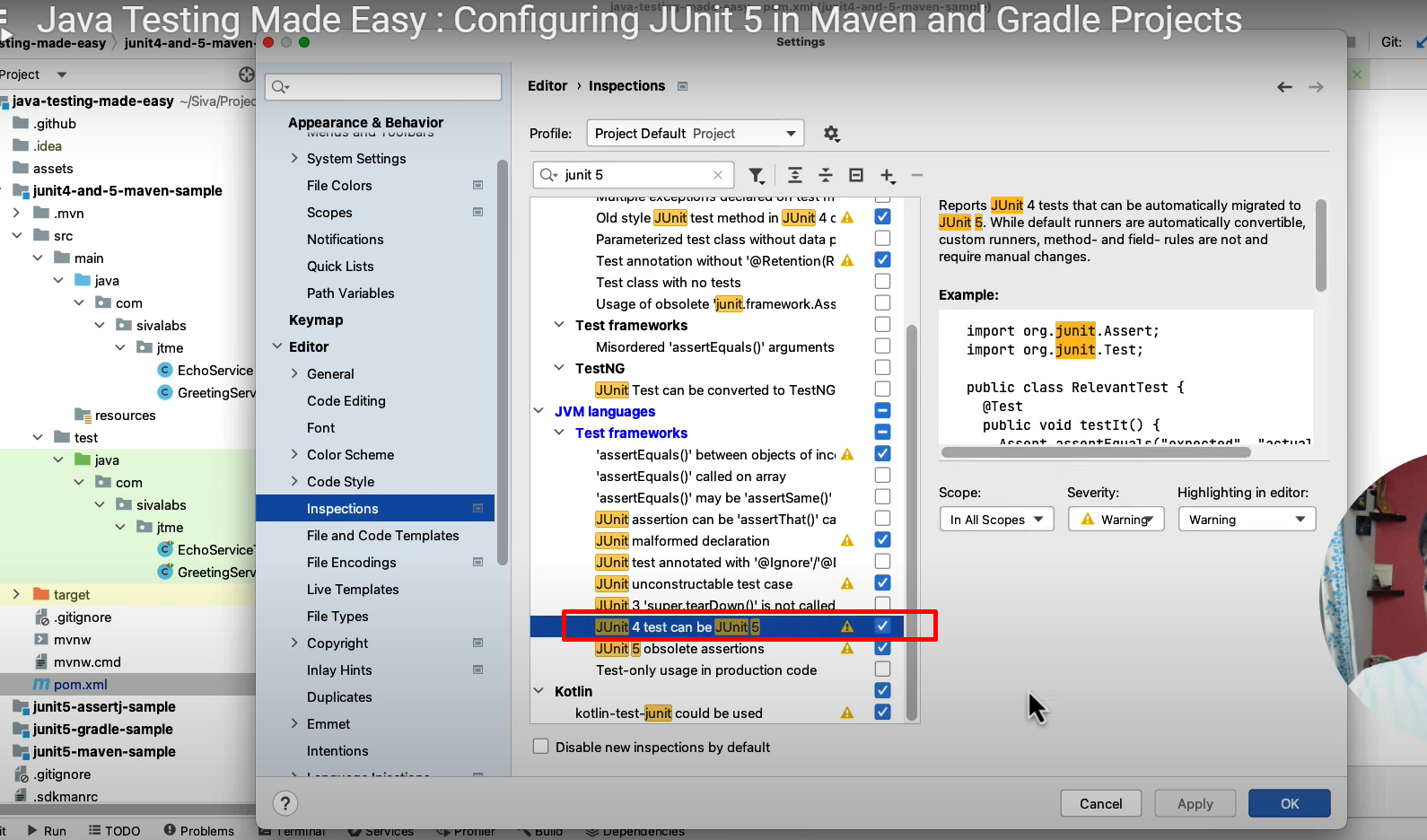This screenshot has width=1427, height=840.
Task: Click the project-level icon beside File Encodings
Action: click(477, 562)
